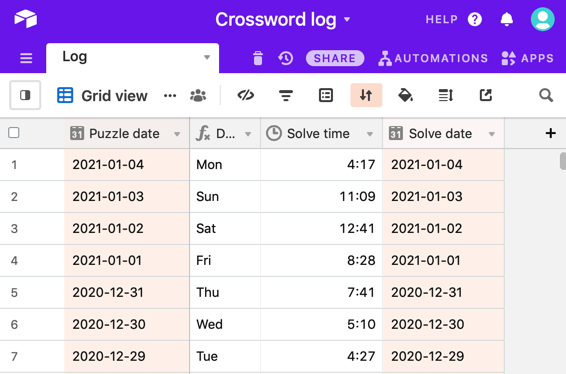Open the Grid view switcher
The height and width of the screenshot is (374, 566).
(x=102, y=96)
